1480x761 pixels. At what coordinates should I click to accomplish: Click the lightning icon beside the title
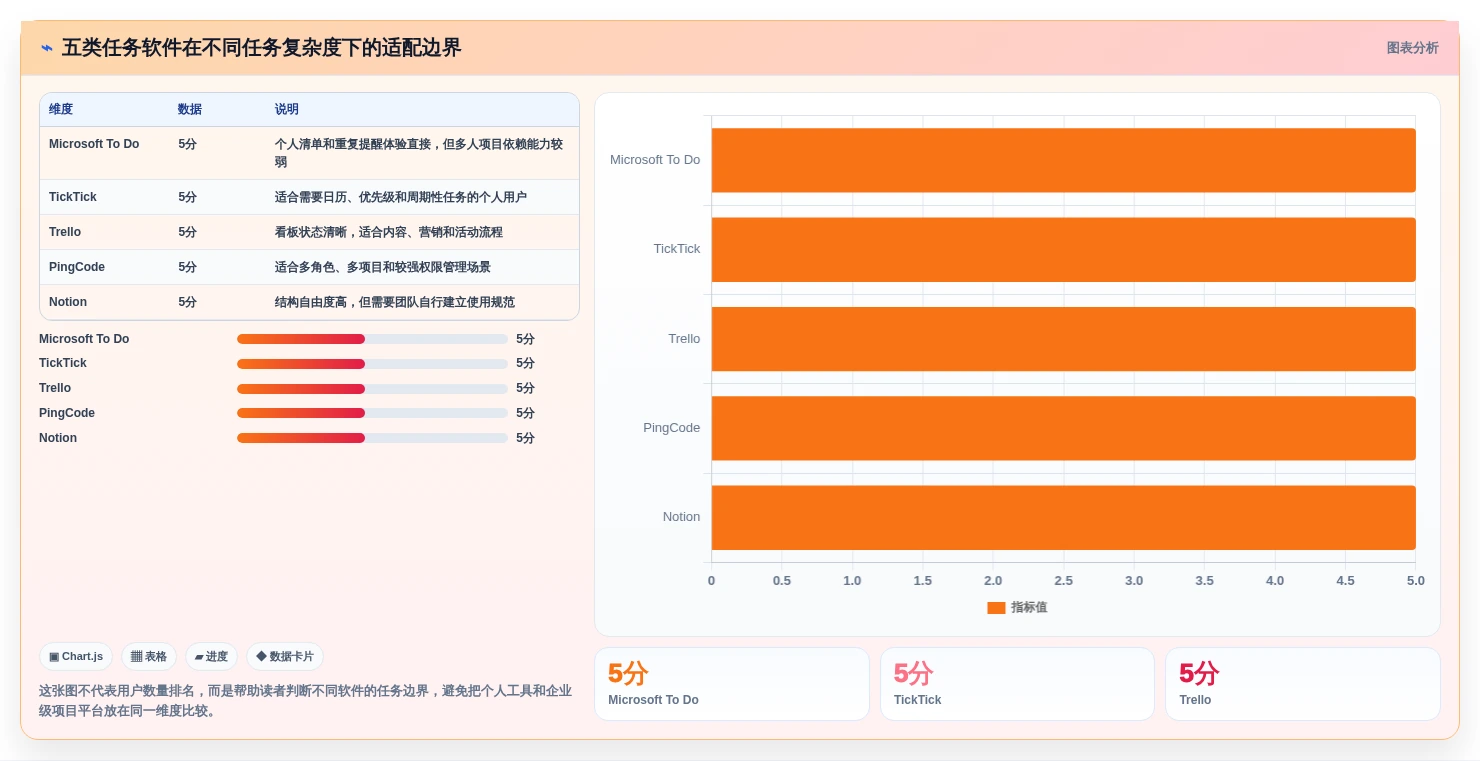[x=47, y=48]
